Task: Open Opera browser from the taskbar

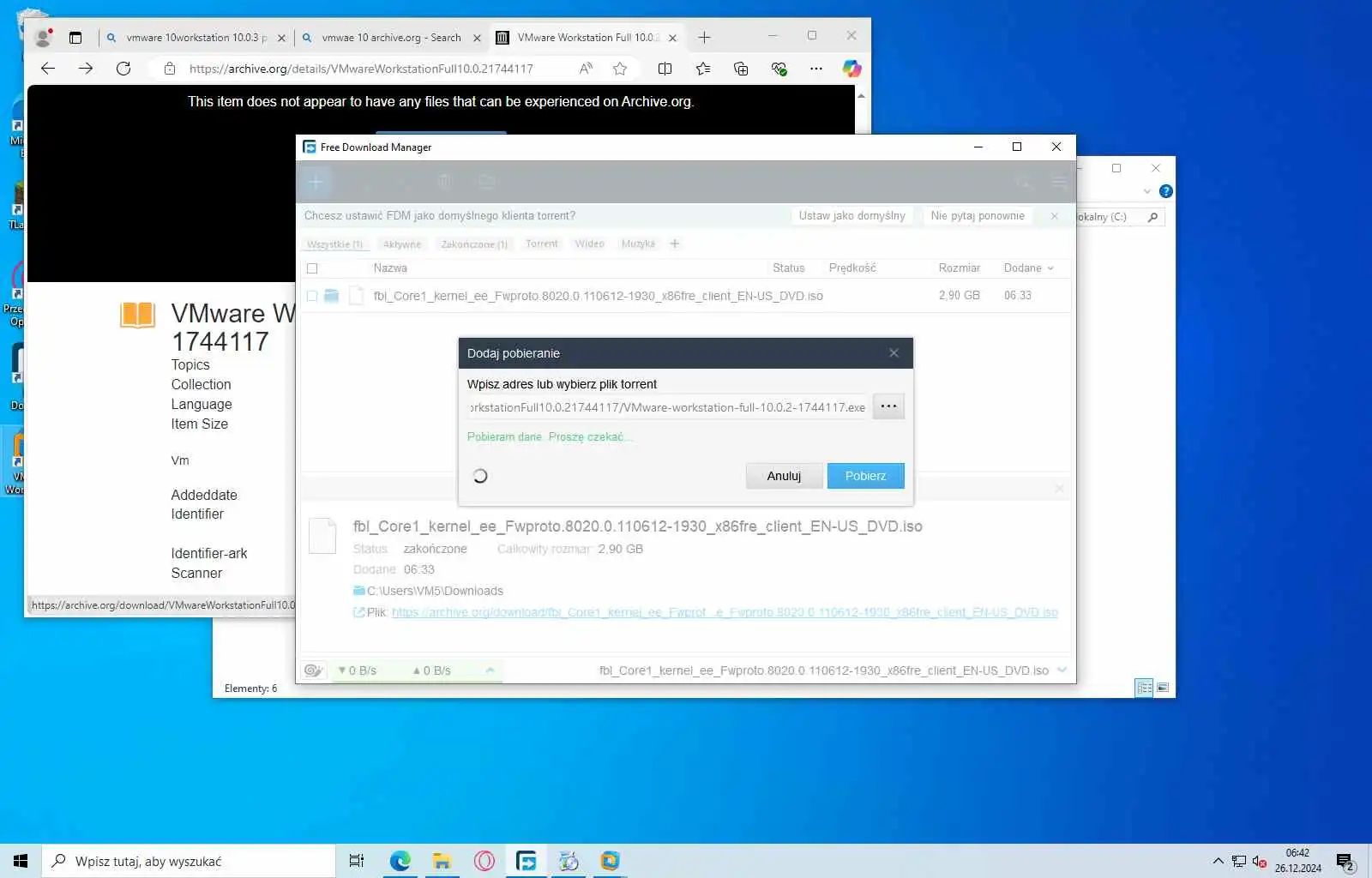Action: tap(484, 861)
